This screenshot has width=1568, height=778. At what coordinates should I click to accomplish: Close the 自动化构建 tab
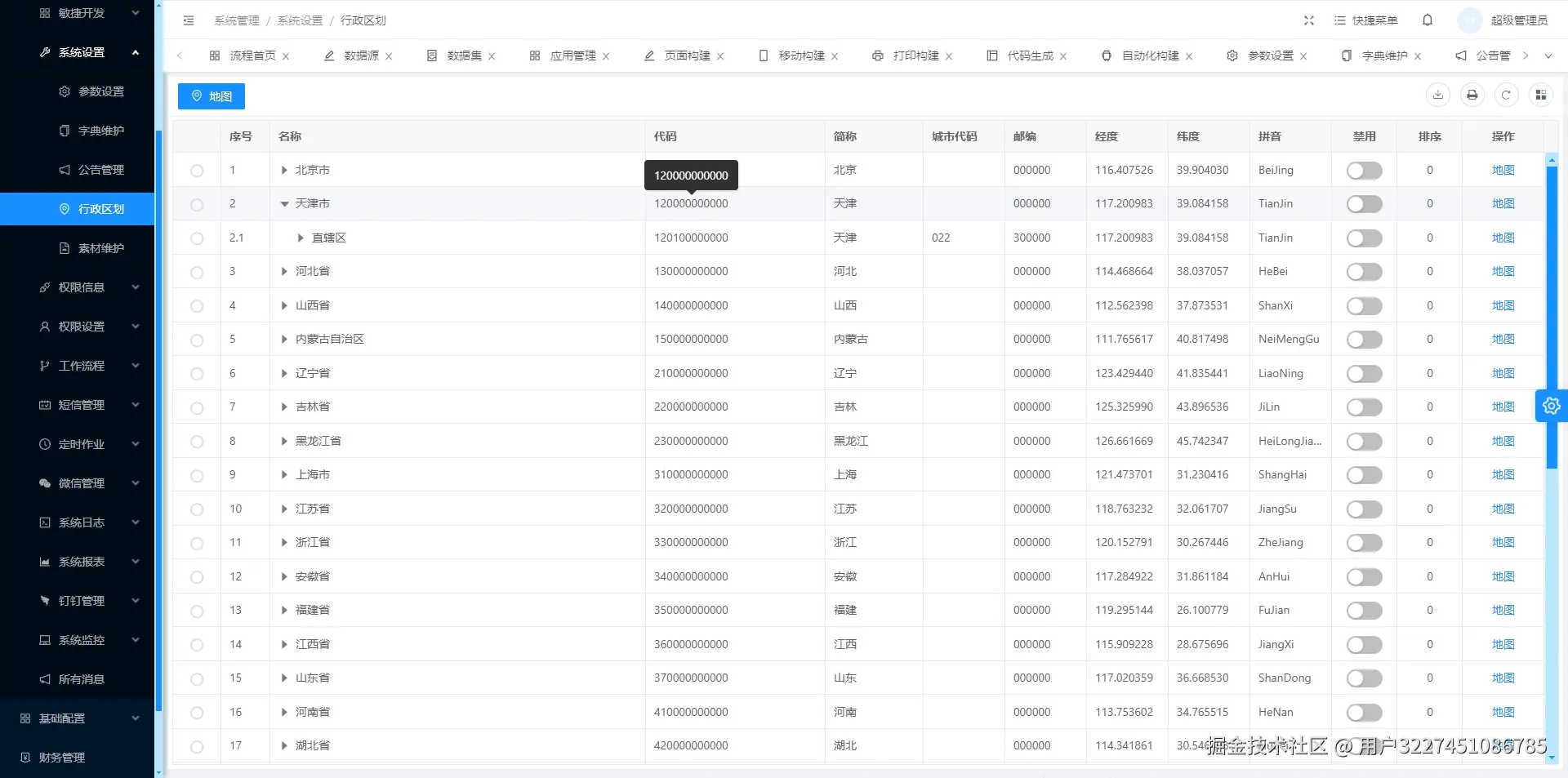[x=1189, y=56]
